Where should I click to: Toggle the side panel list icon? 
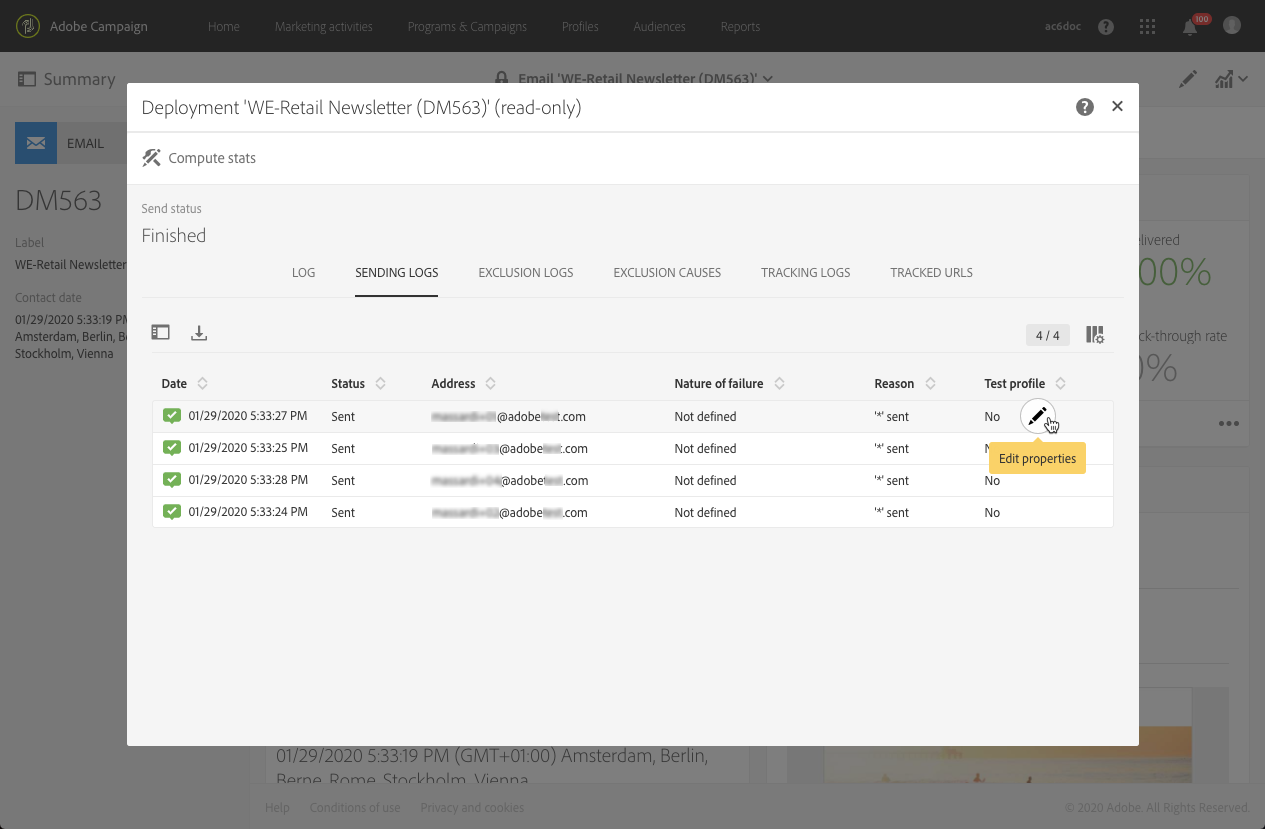pos(161,333)
